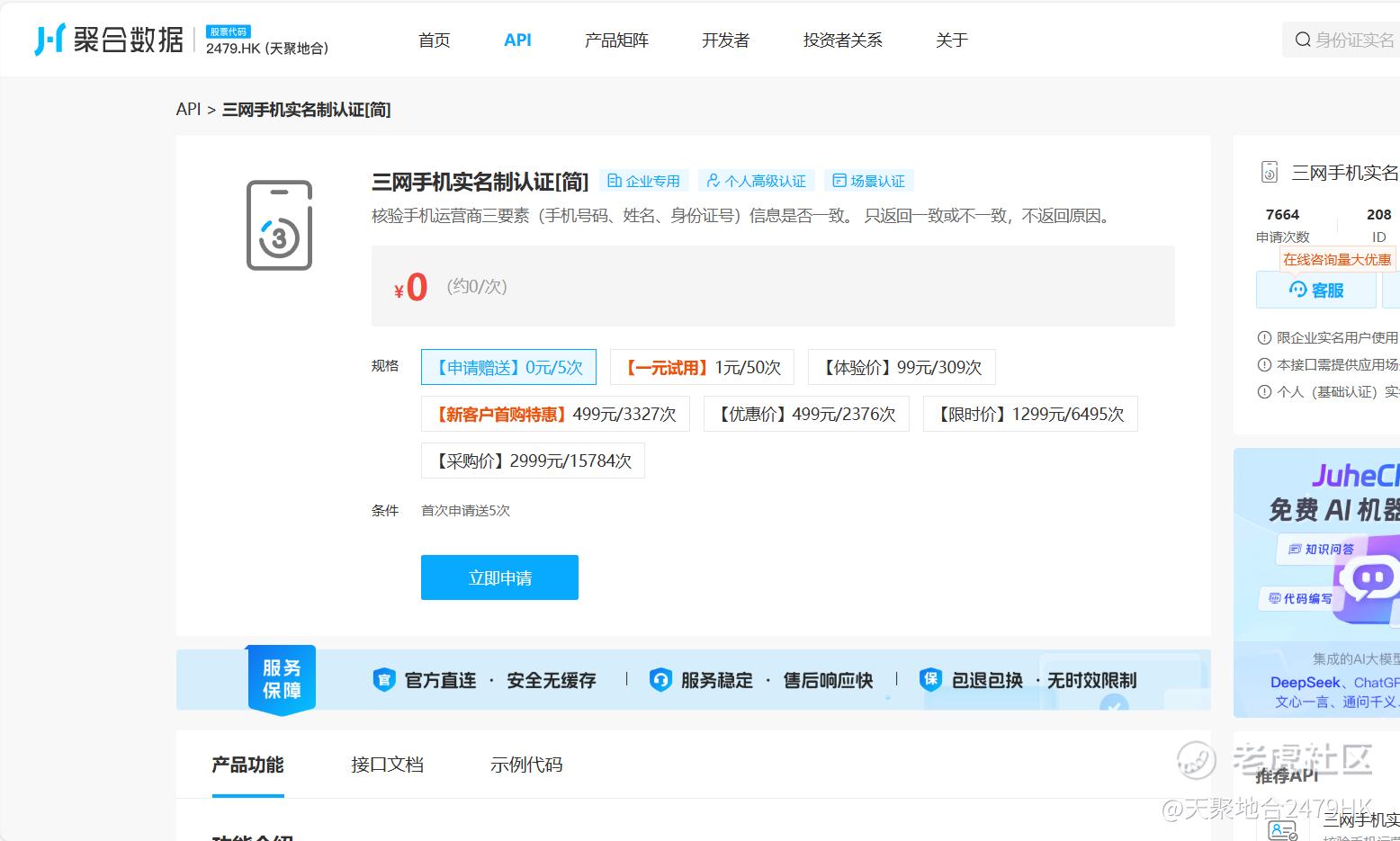Click the 208 ID value
Screen dimensions: 1400x841
pyautogui.click(x=1378, y=214)
